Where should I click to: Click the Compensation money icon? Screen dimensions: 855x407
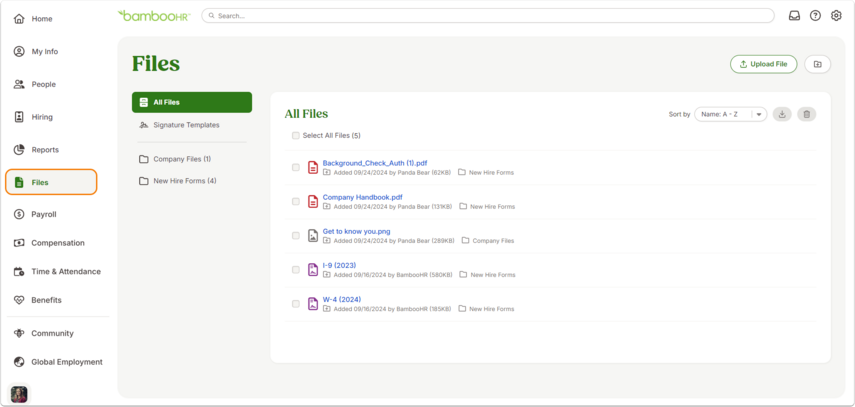[x=19, y=243]
